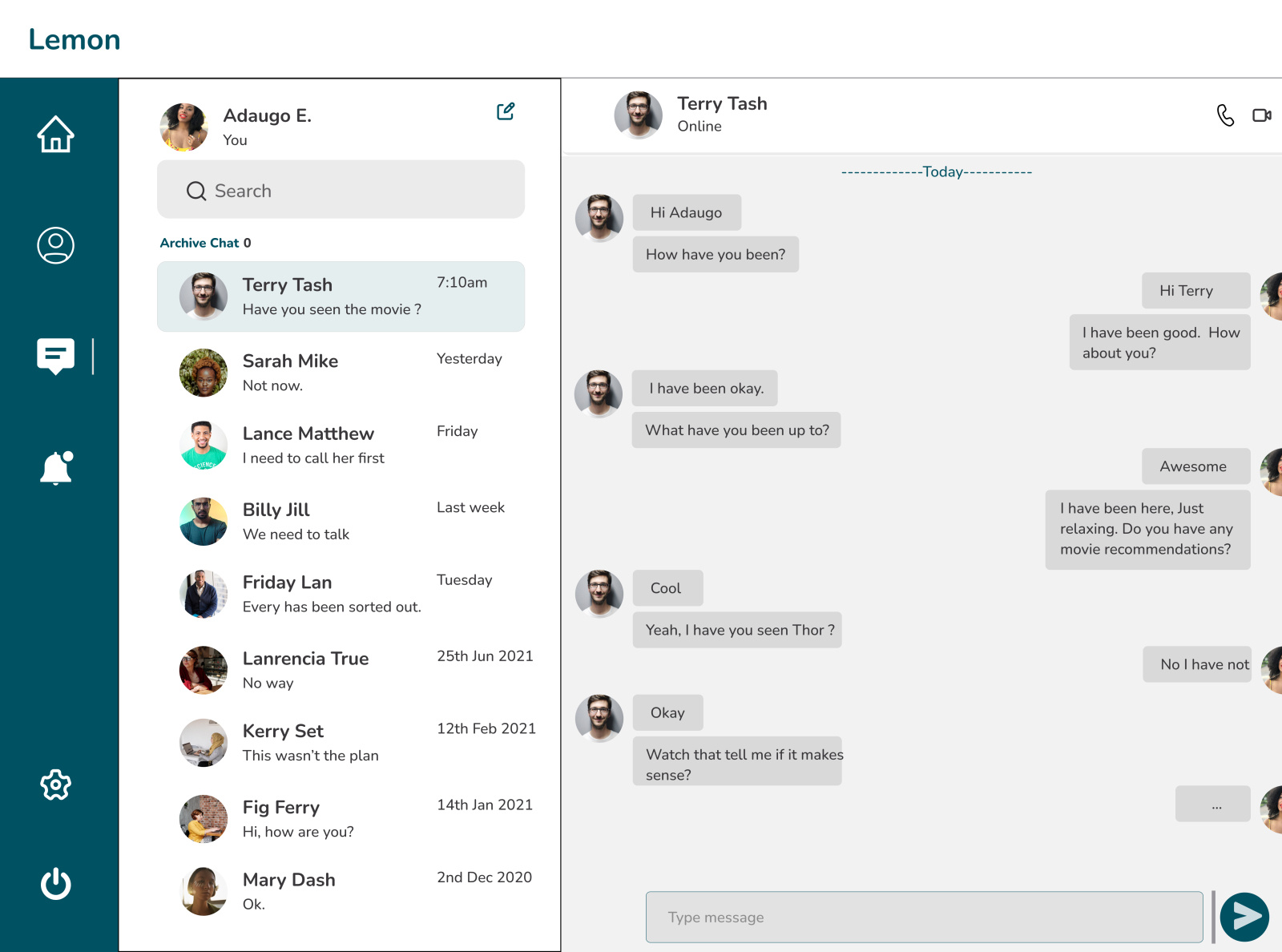Log out with the power icon
The height and width of the screenshot is (952, 1282).
54,885
